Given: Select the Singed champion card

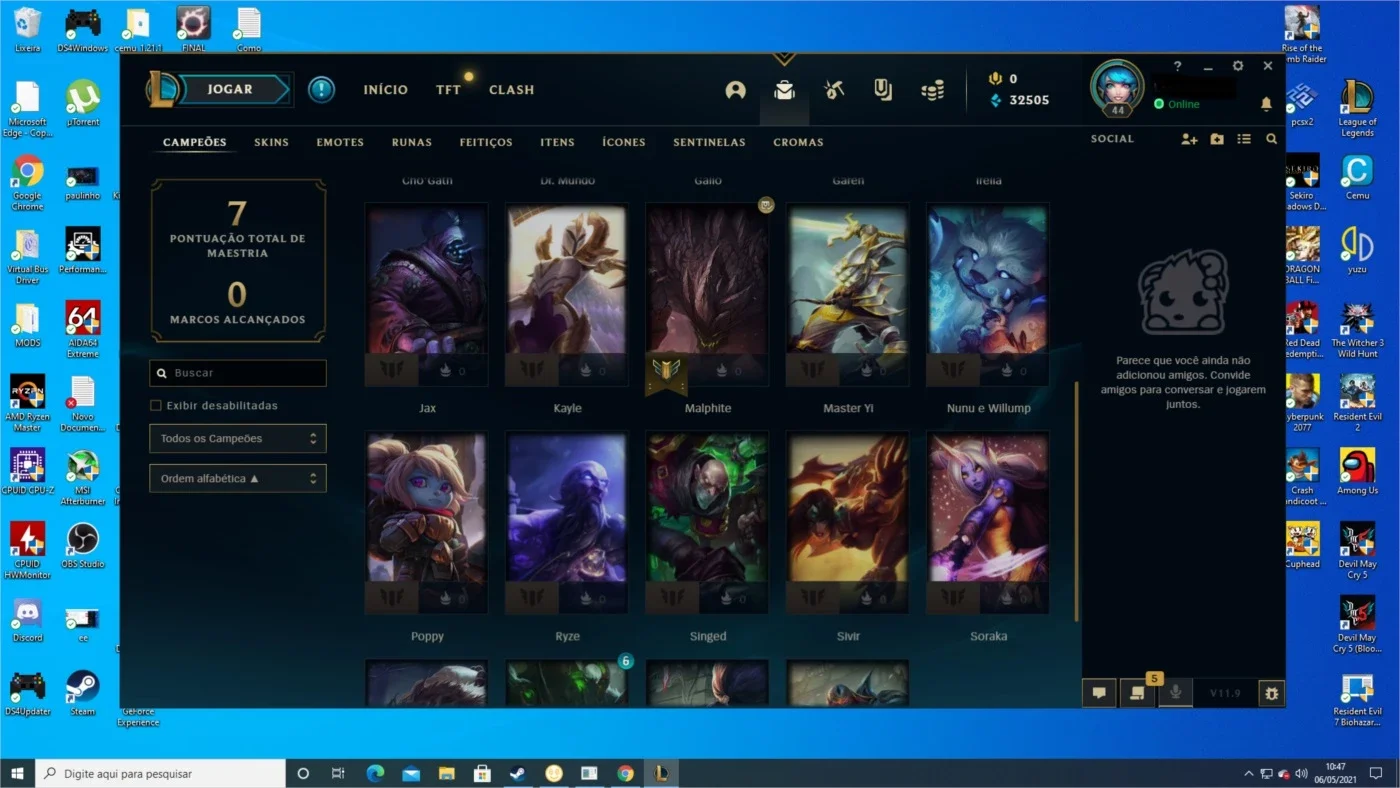Looking at the screenshot, I should click(x=708, y=522).
